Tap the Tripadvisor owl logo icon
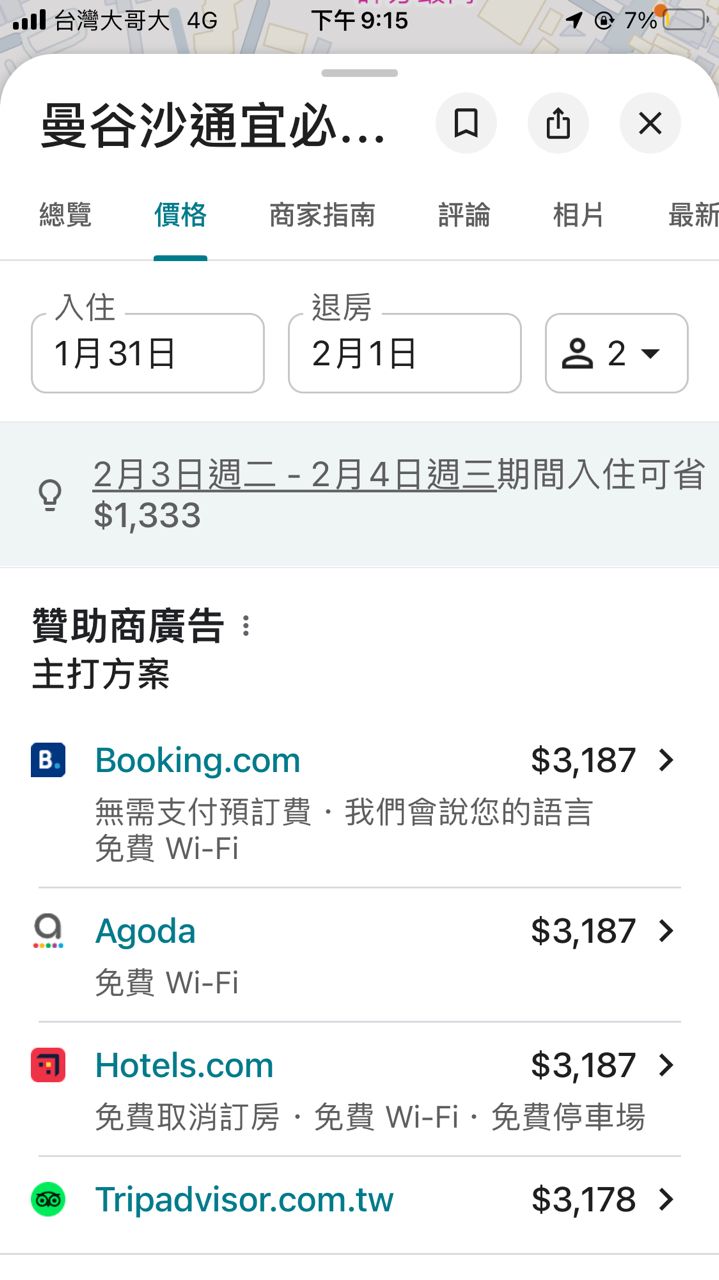Screen dimensions: 719x1280 [48, 1199]
